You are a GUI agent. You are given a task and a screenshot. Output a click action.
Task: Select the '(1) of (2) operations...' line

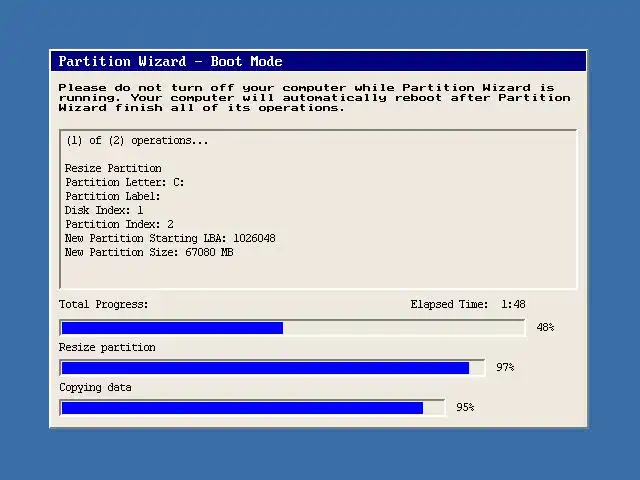137,140
